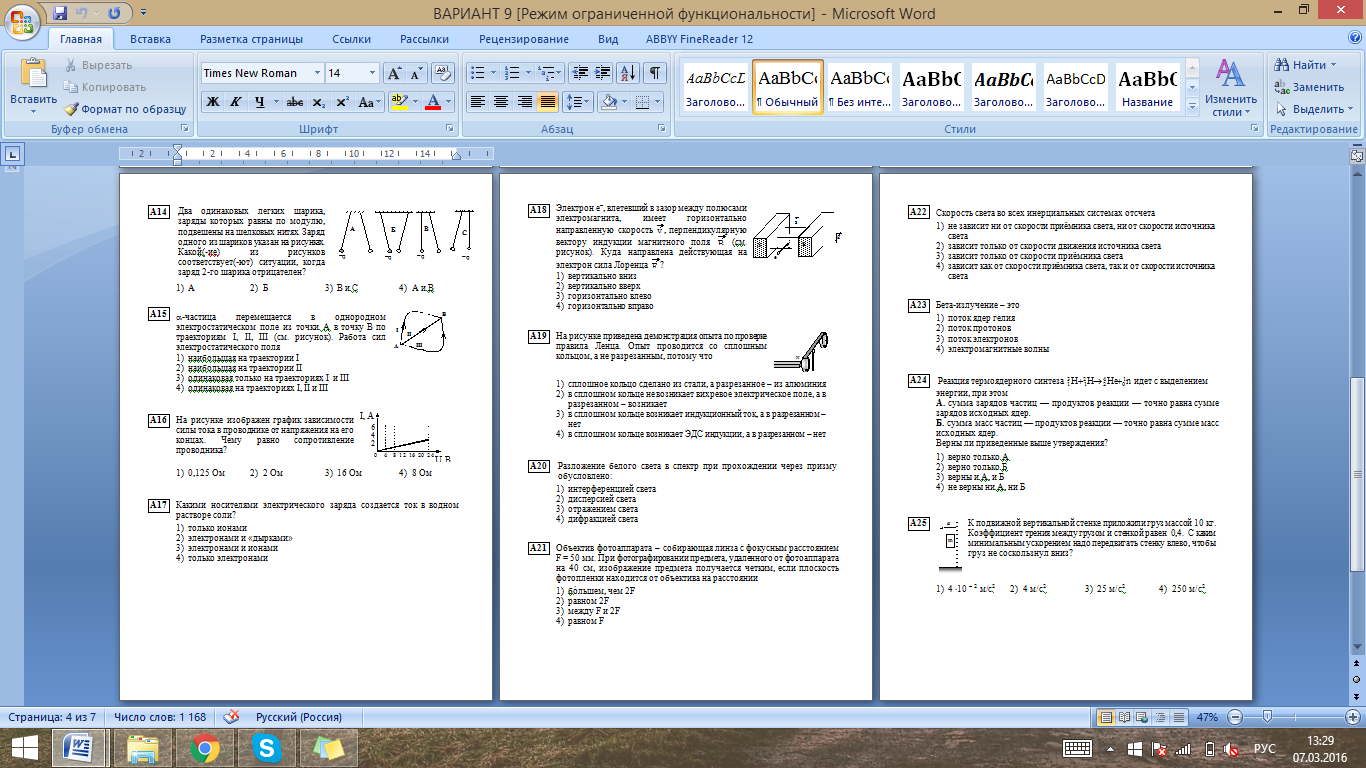1366x768 pixels.
Task: Click word count Число слов: 1 168
Action: tap(160, 717)
